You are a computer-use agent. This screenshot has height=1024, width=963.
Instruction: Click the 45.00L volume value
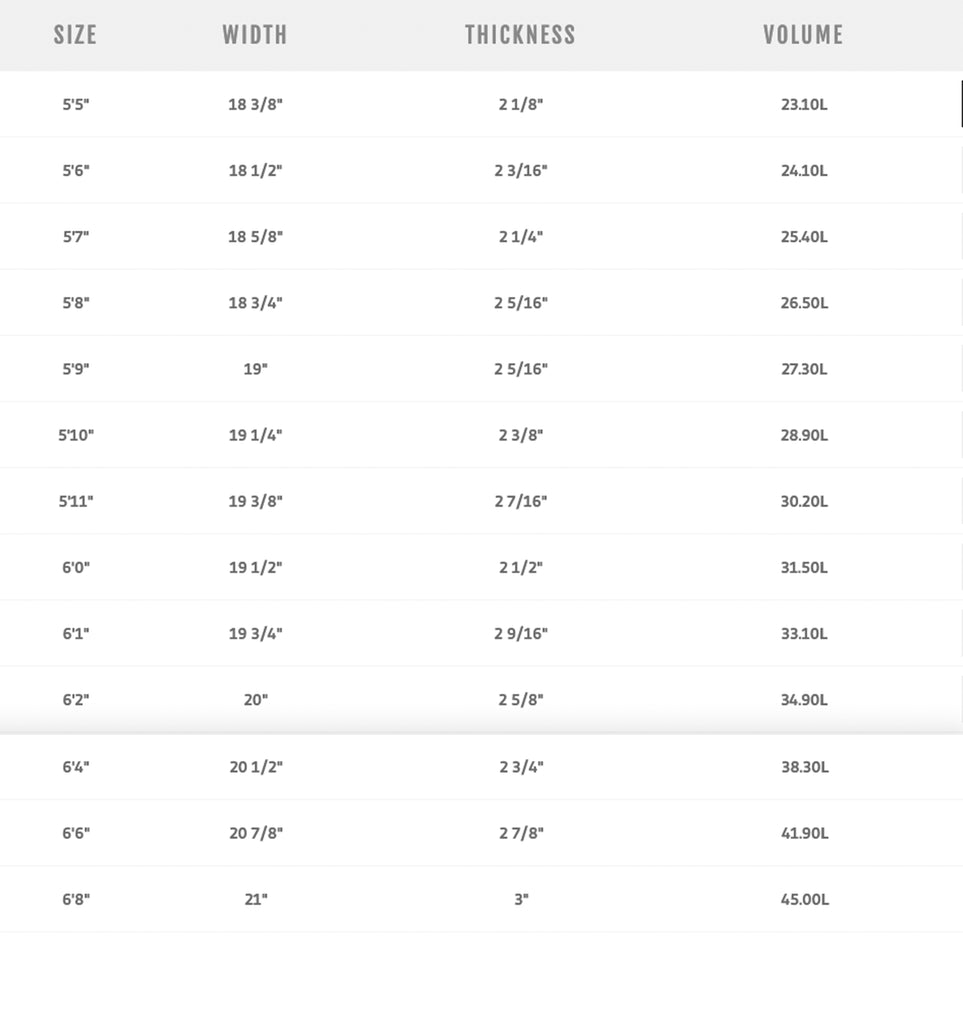pos(804,899)
